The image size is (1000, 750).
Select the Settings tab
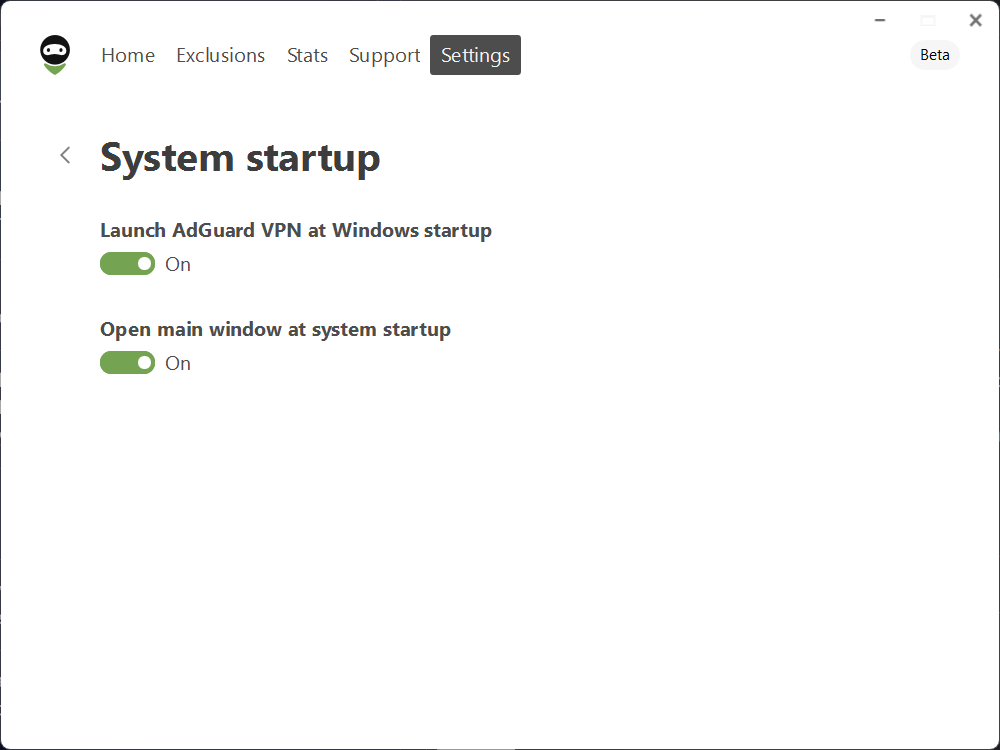(x=475, y=55)
